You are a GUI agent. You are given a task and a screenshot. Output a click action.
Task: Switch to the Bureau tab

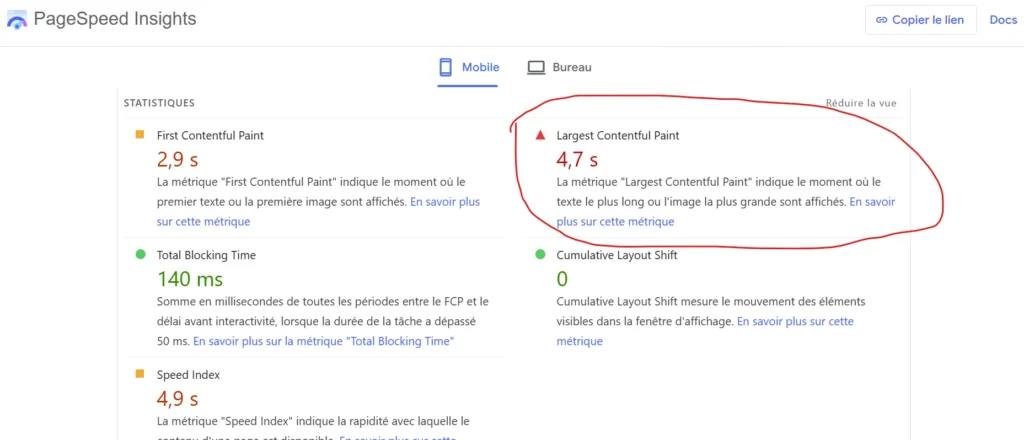tap(560, 67)
